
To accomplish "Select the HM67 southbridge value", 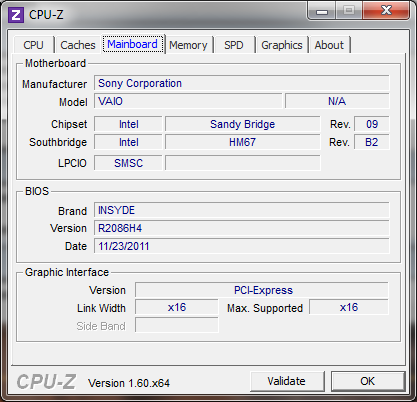I will click(243, 142).
